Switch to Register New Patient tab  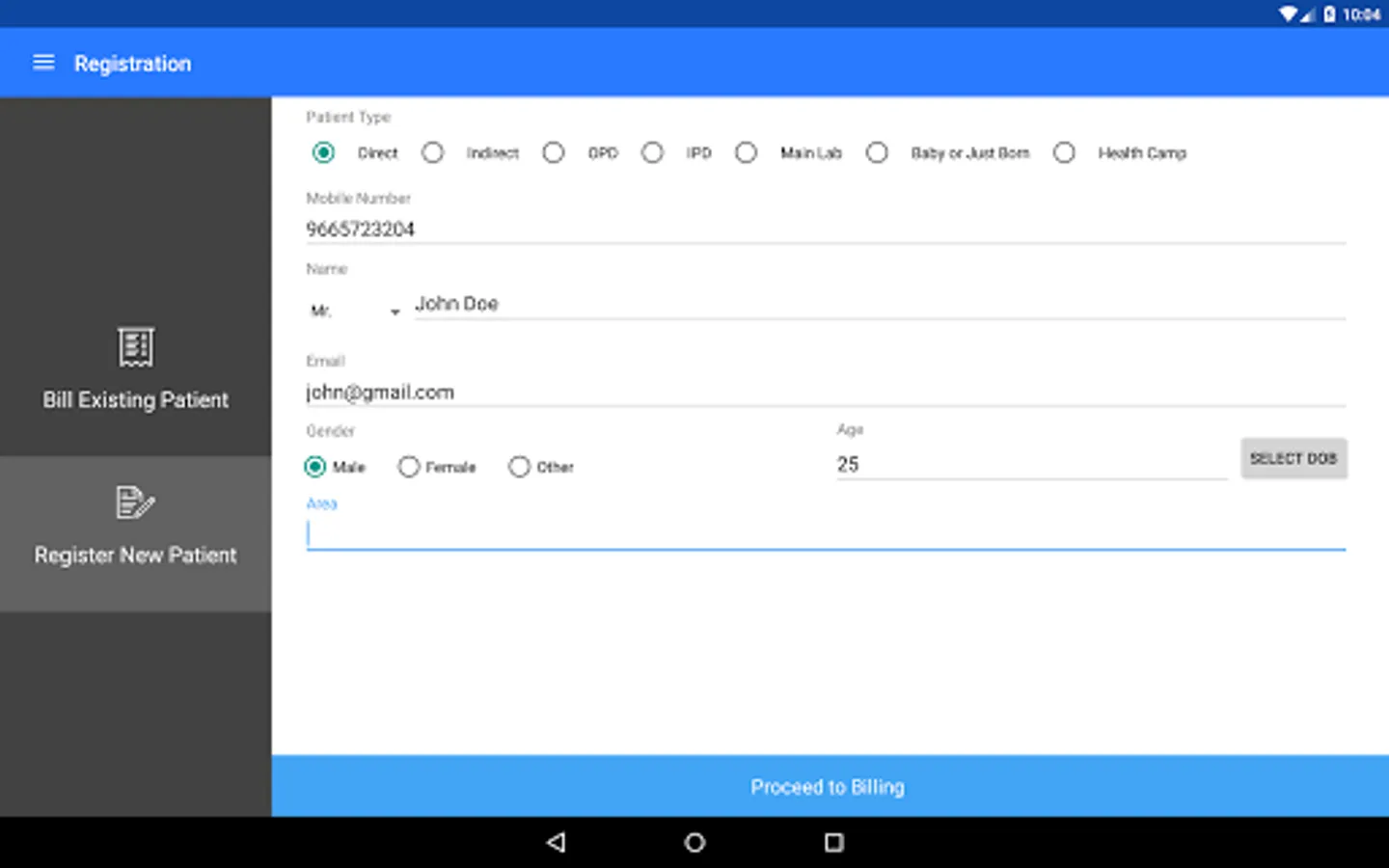(x=135, y=533)
